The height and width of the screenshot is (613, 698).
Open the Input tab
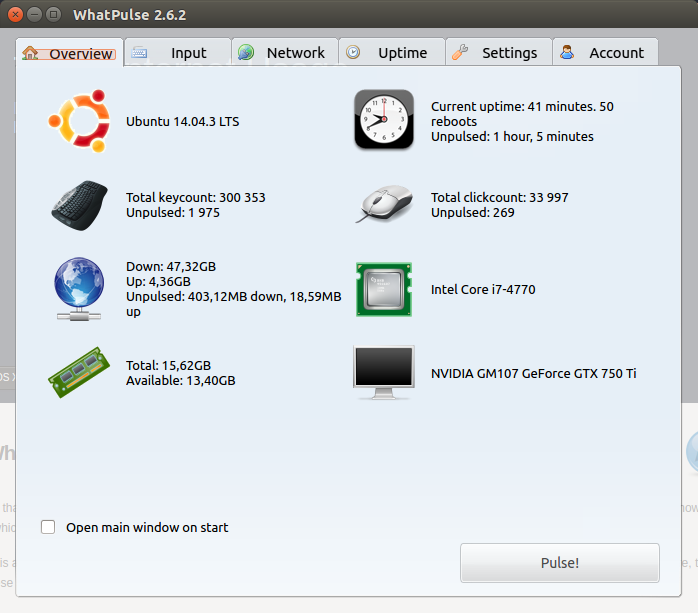point(178,53)
